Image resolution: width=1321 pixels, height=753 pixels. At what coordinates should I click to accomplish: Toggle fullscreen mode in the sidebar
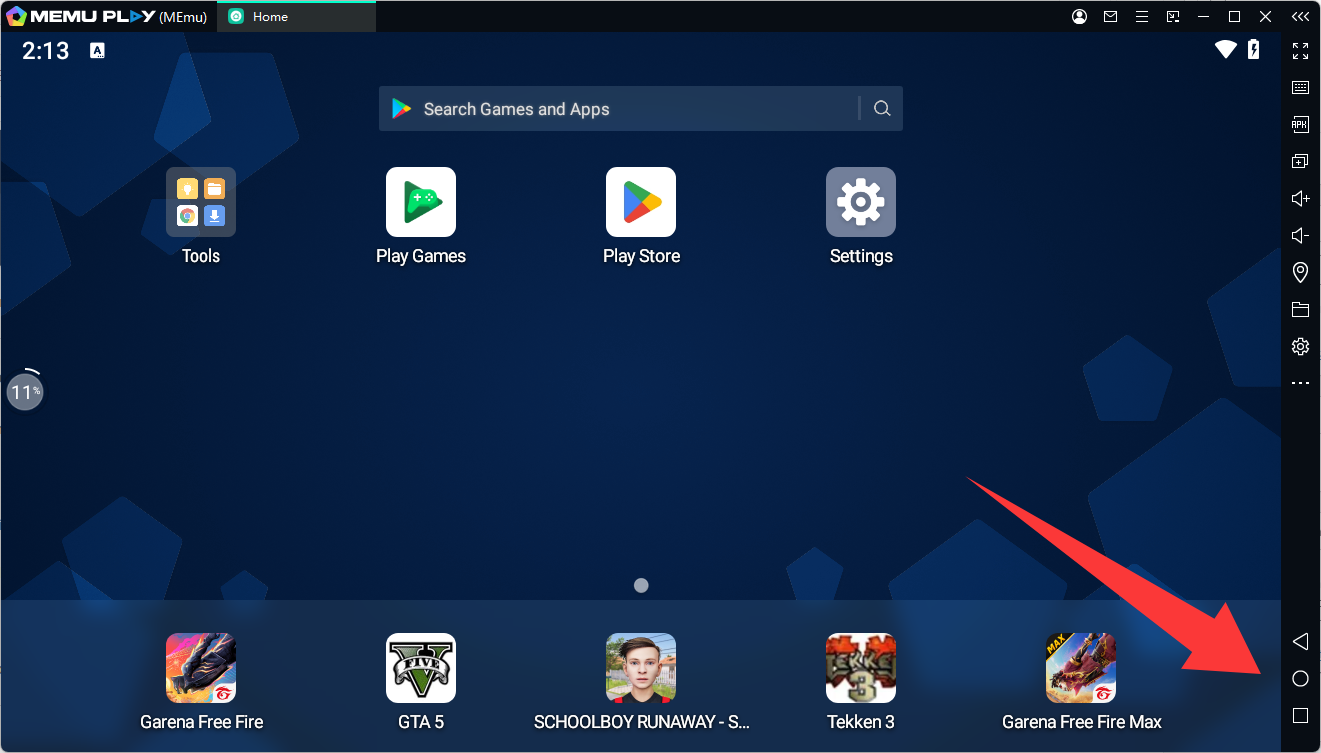1300,51
